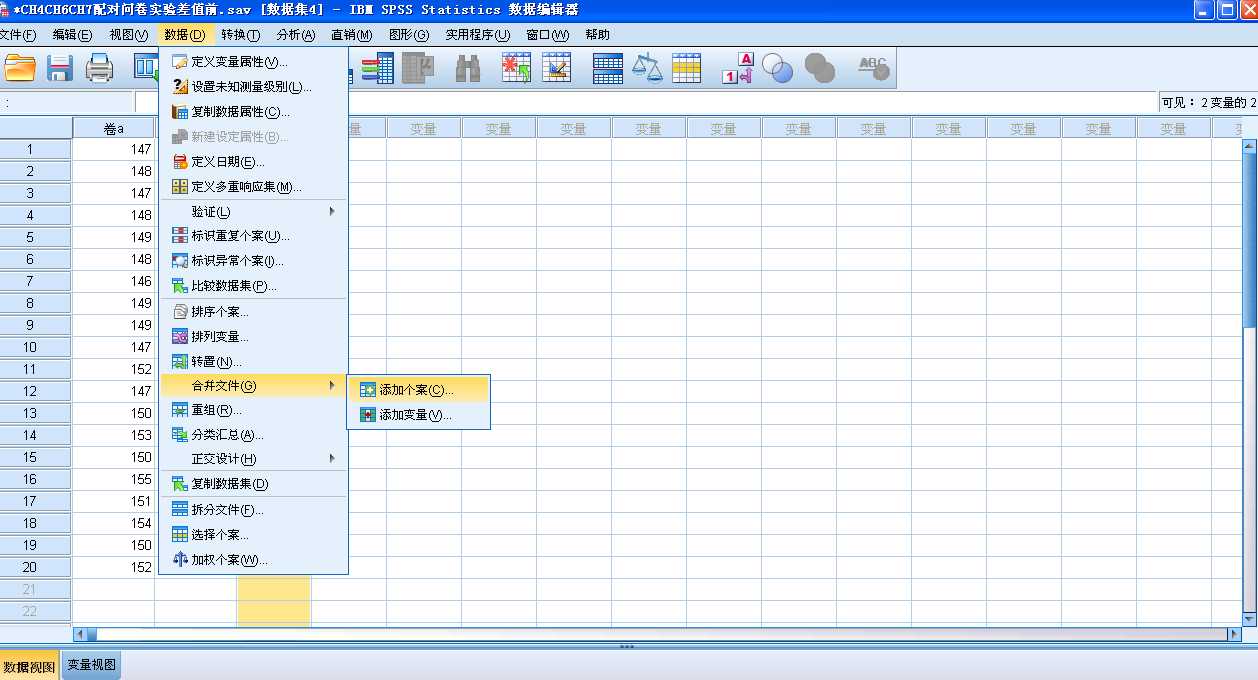Select 复制数据属性(C) menu item
Image resolution: width=1258 pixels, height=680 pixels.
(253, 112)
